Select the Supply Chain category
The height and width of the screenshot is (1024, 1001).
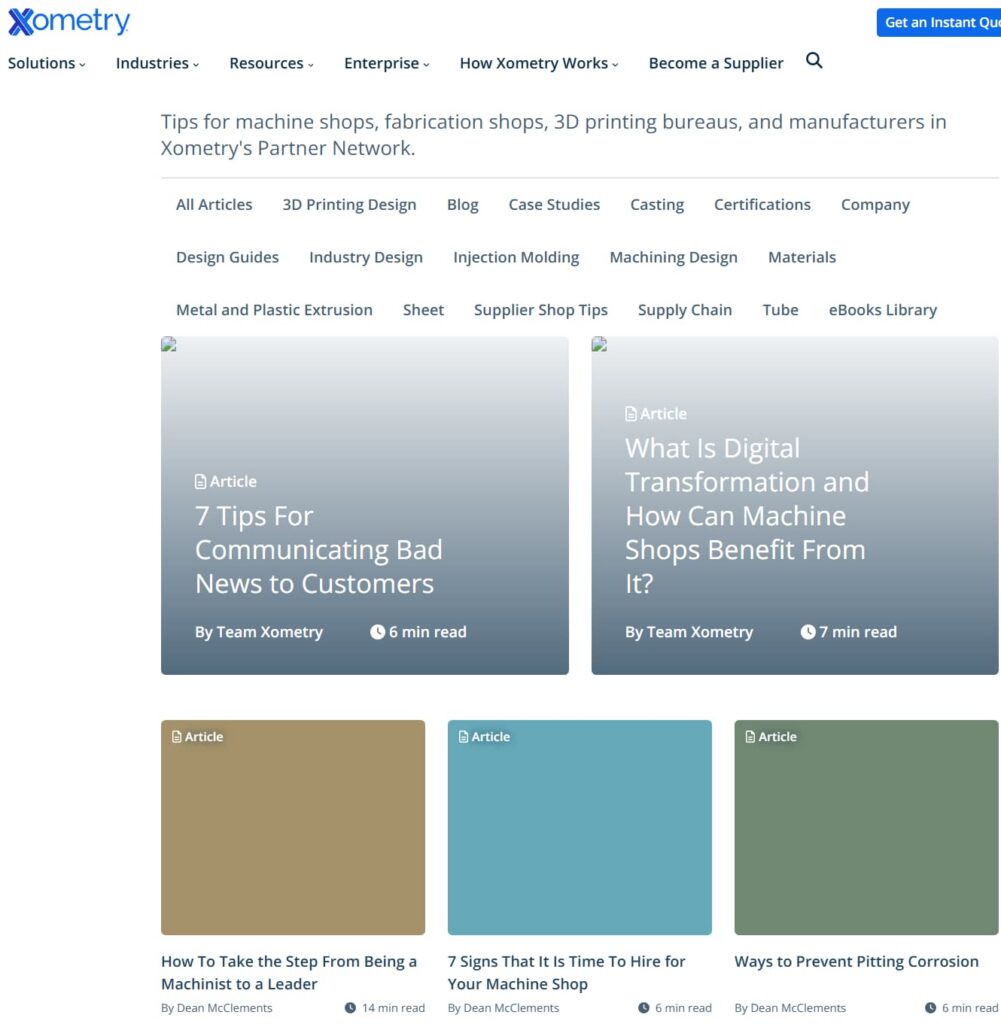click(685, 310)
